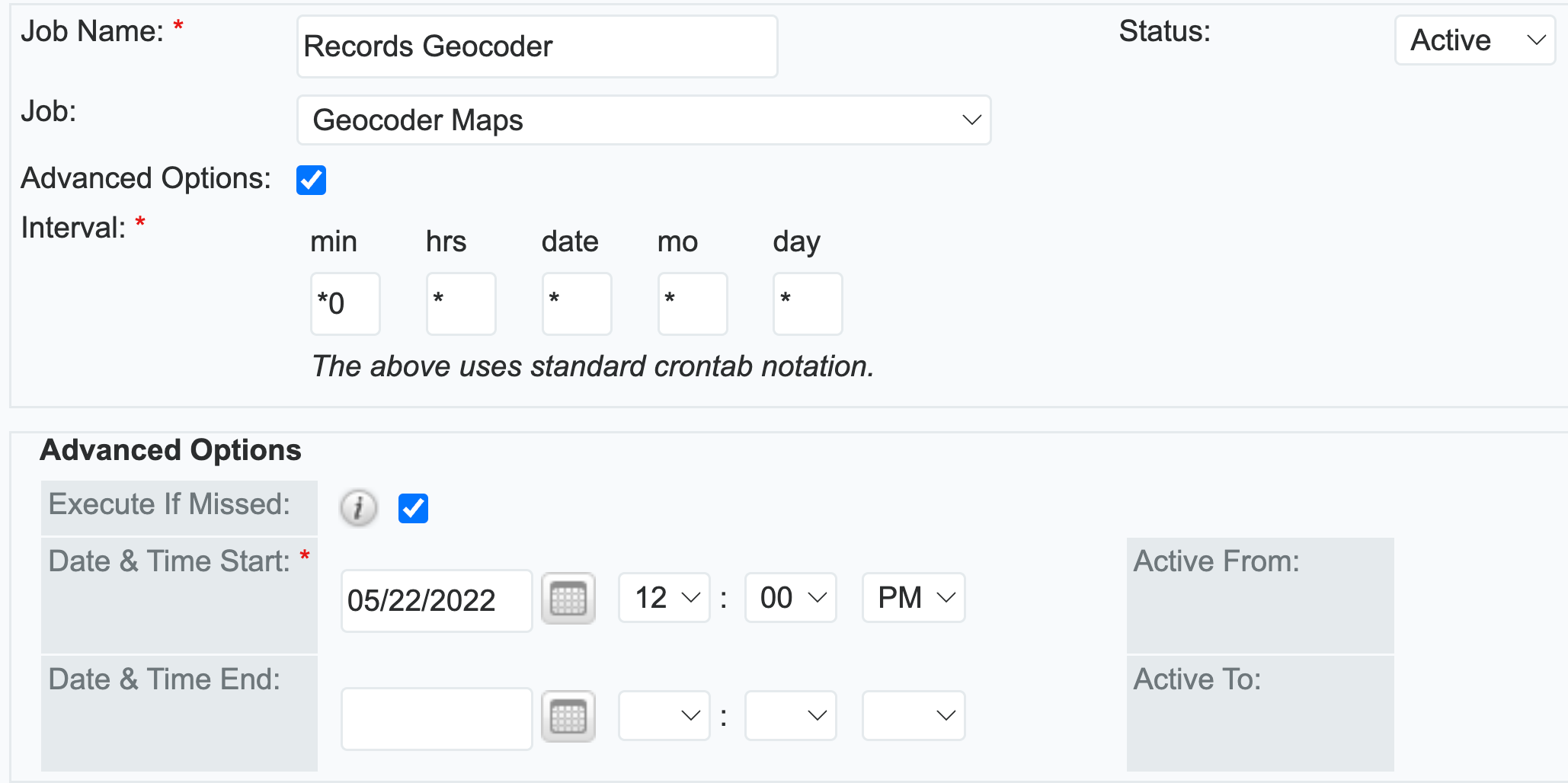
Task: Disable the Execute If Missed checkbox
Action: pos(414,508)
